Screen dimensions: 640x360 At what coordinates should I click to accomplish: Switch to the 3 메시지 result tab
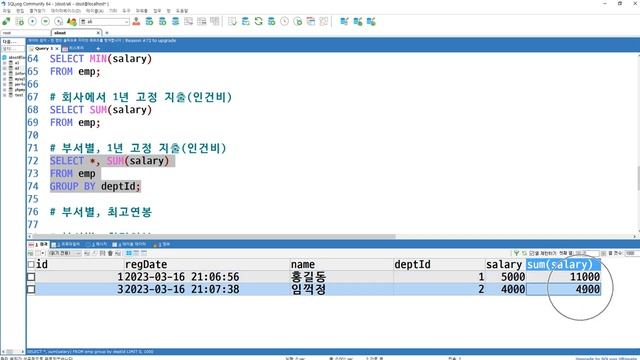point(96,244)
